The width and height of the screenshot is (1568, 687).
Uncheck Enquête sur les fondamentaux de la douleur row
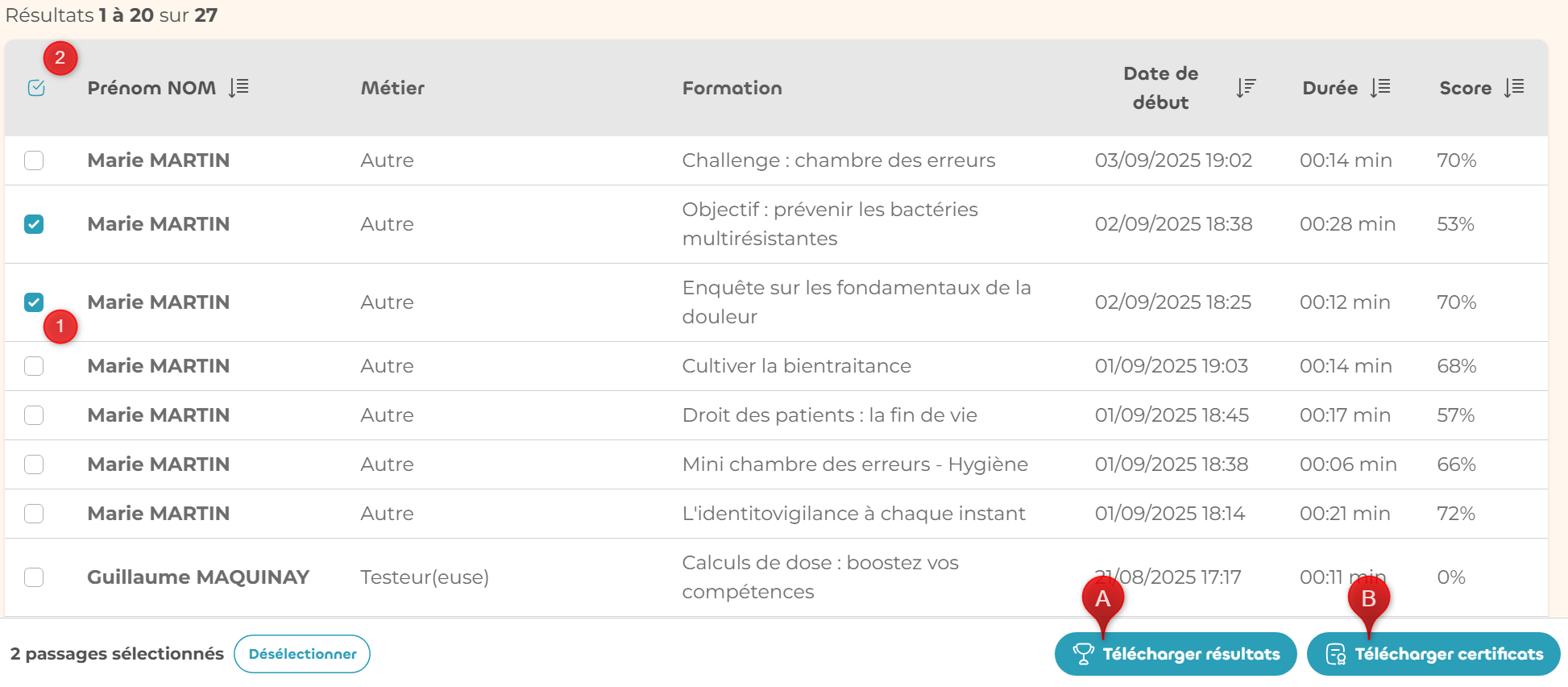34,302
